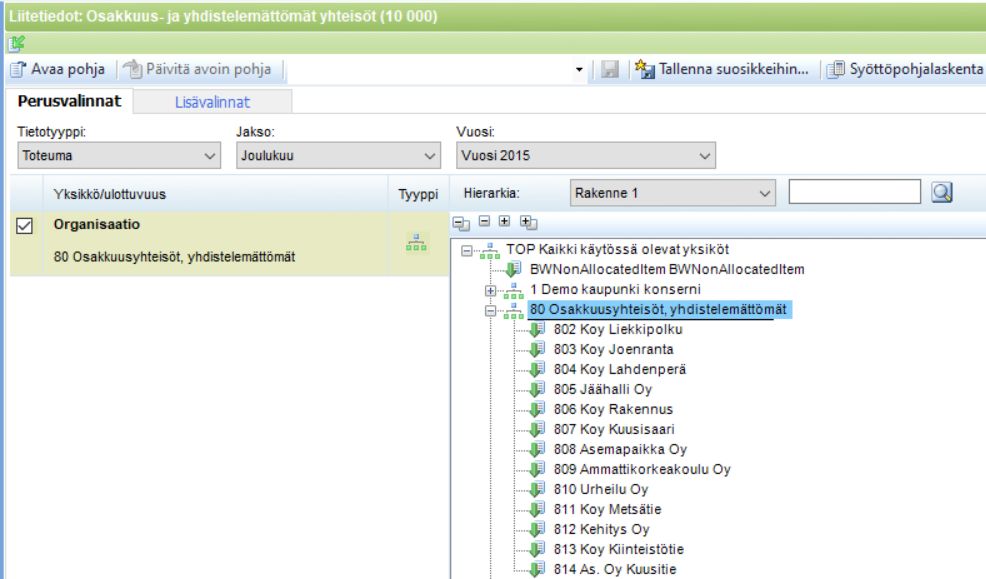Expand the 1 Demo kaupunki konserni node

click(490, 290)
